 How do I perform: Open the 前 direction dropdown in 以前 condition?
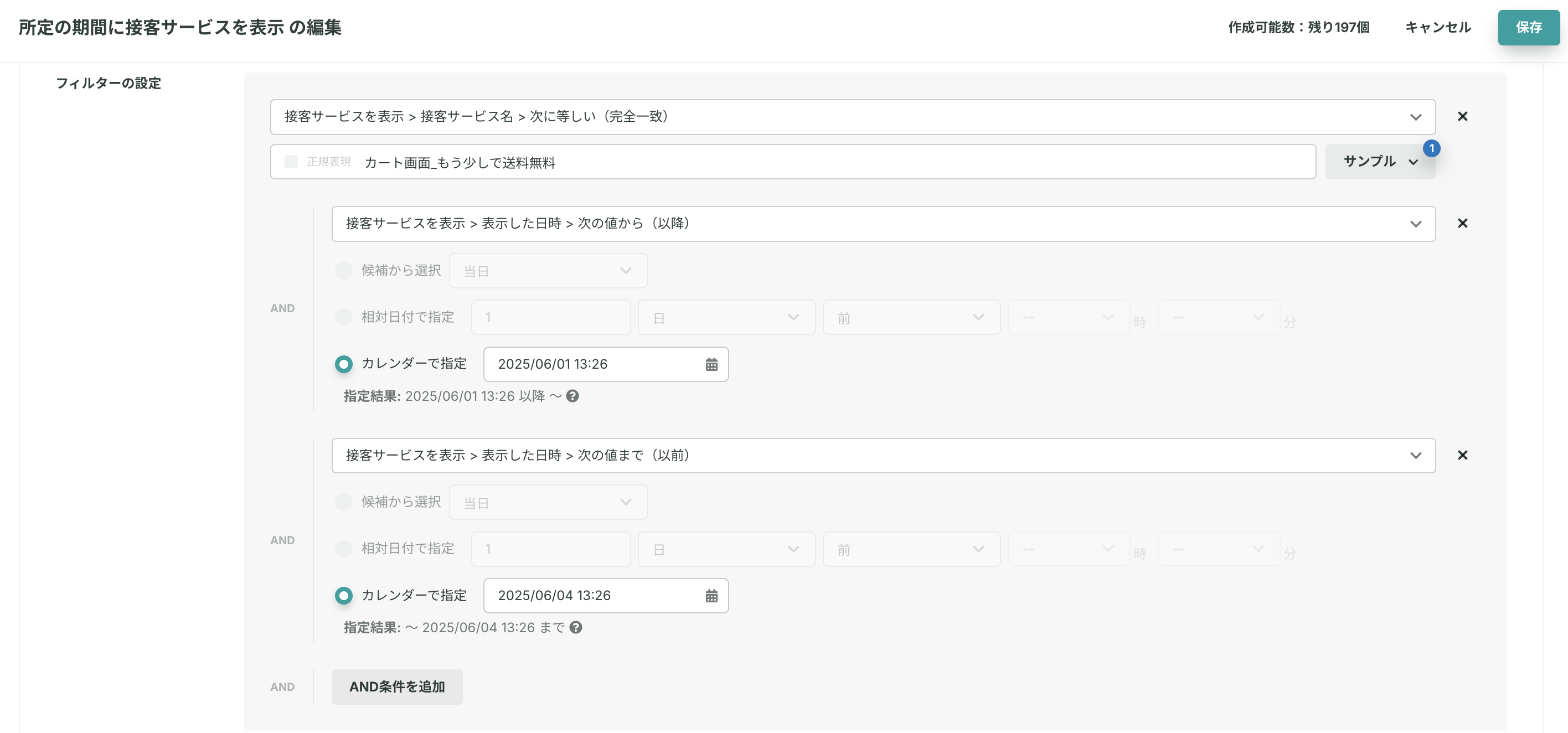tap(911, 549)
